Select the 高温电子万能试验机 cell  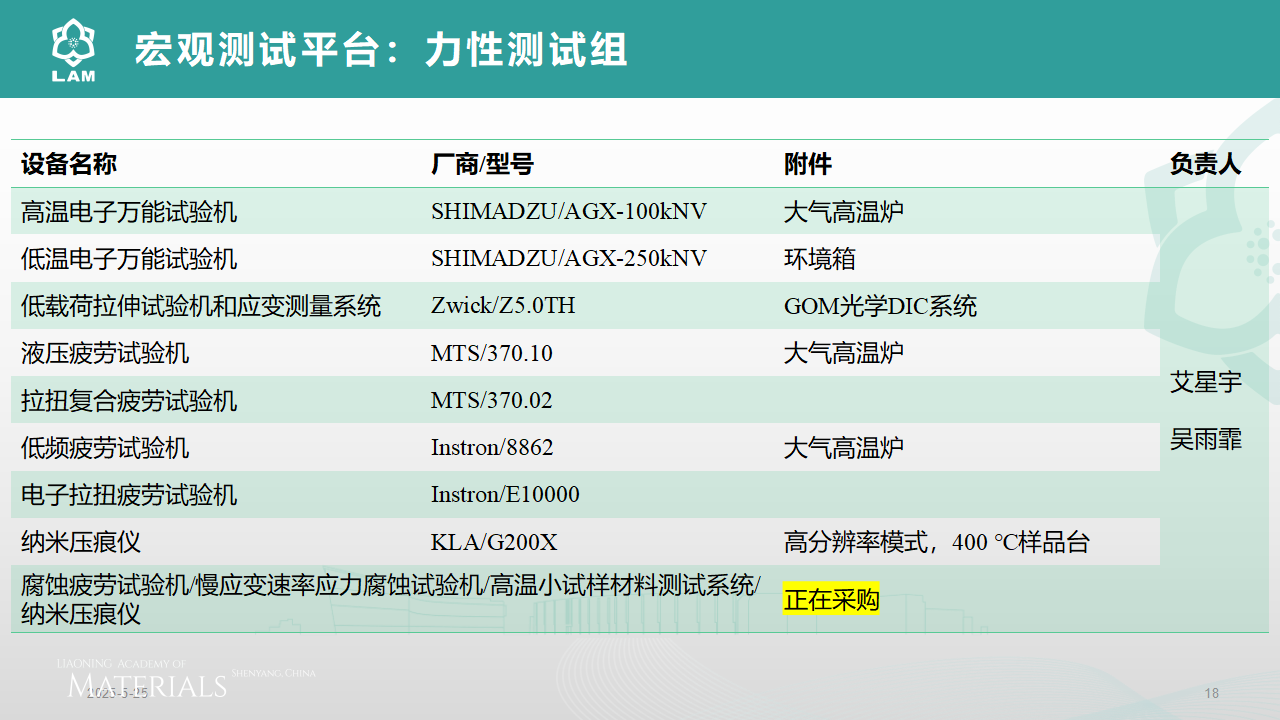[129, 212]
